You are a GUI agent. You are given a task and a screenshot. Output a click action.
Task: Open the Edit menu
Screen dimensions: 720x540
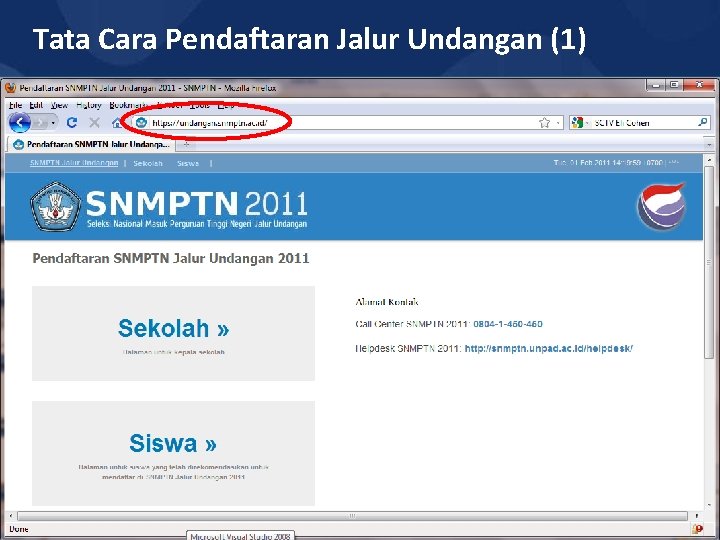[36, 105]
